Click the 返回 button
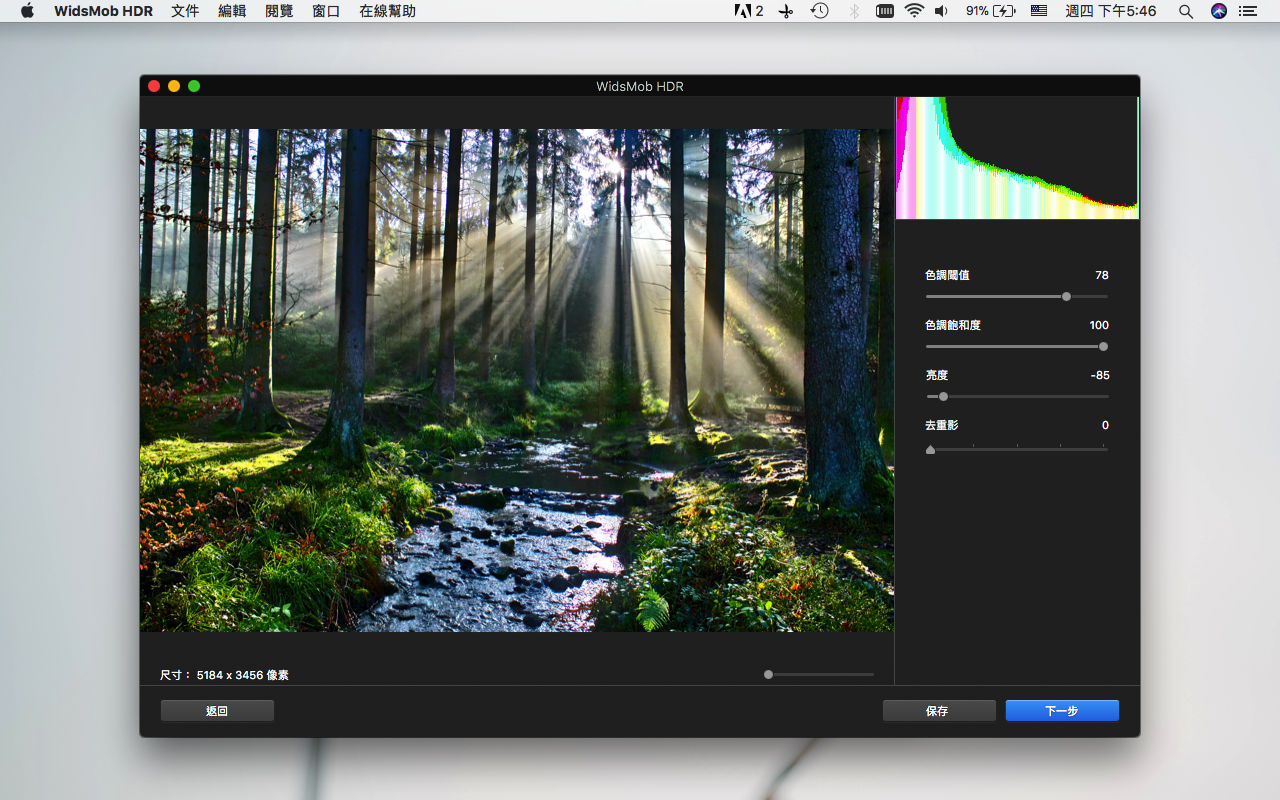This screenshot has height=800, width=1280. (217, 711)
